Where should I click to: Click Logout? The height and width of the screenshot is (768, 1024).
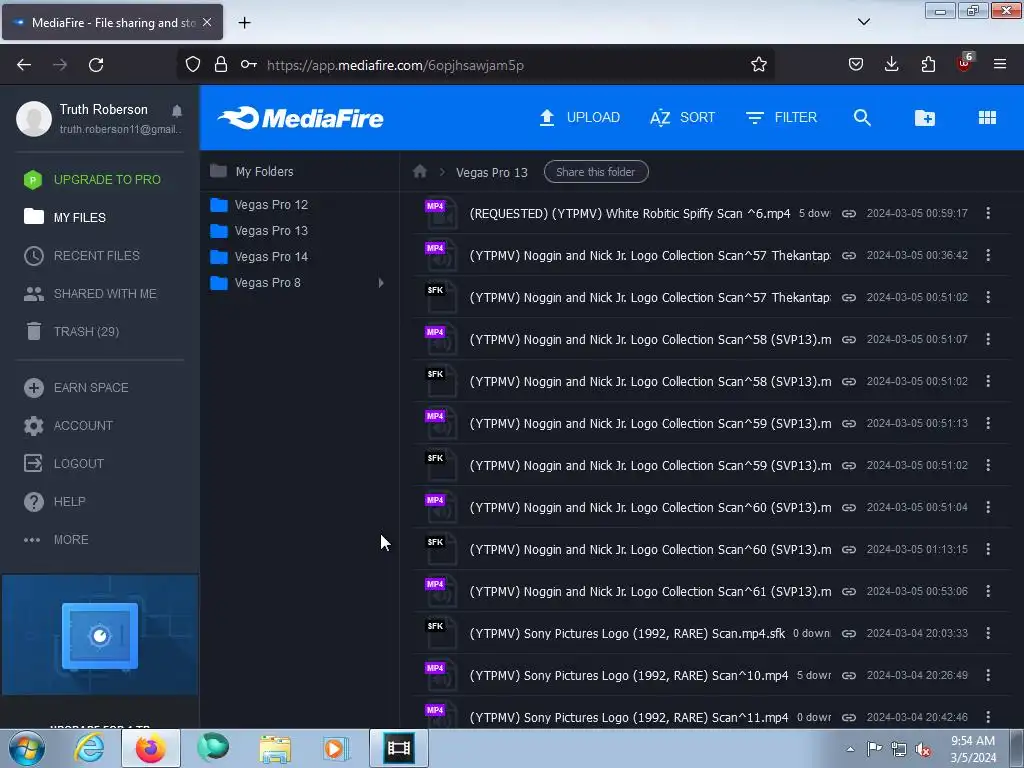click(x=63, y=464)
